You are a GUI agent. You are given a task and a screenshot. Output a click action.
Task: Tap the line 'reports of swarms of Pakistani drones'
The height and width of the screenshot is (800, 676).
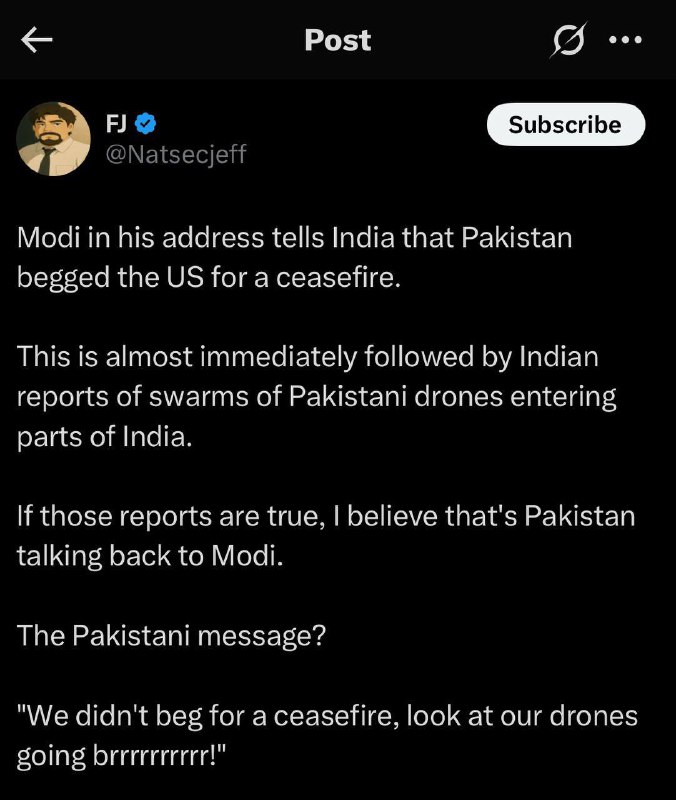click(x=316, y=396)
